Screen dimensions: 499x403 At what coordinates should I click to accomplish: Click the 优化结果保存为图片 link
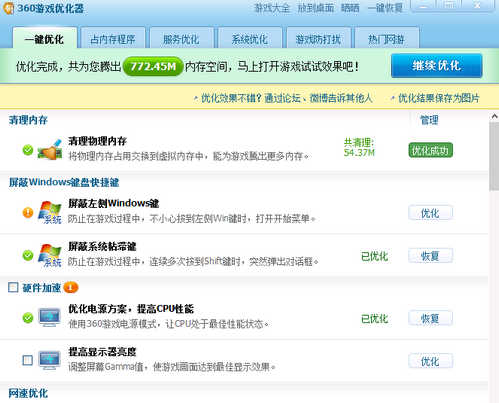(439, 98)
